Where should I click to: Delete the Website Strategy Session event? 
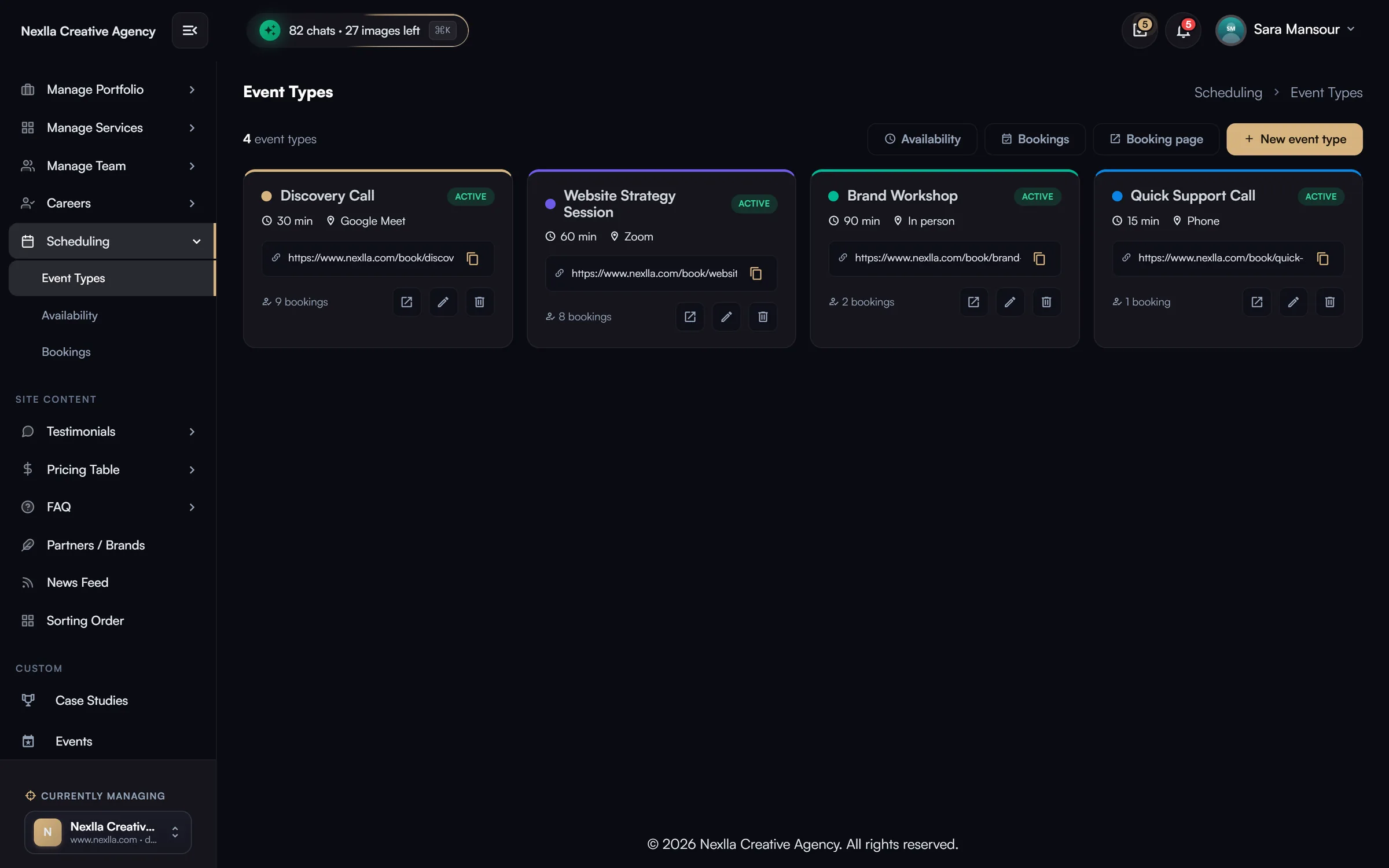click(763, 317)
